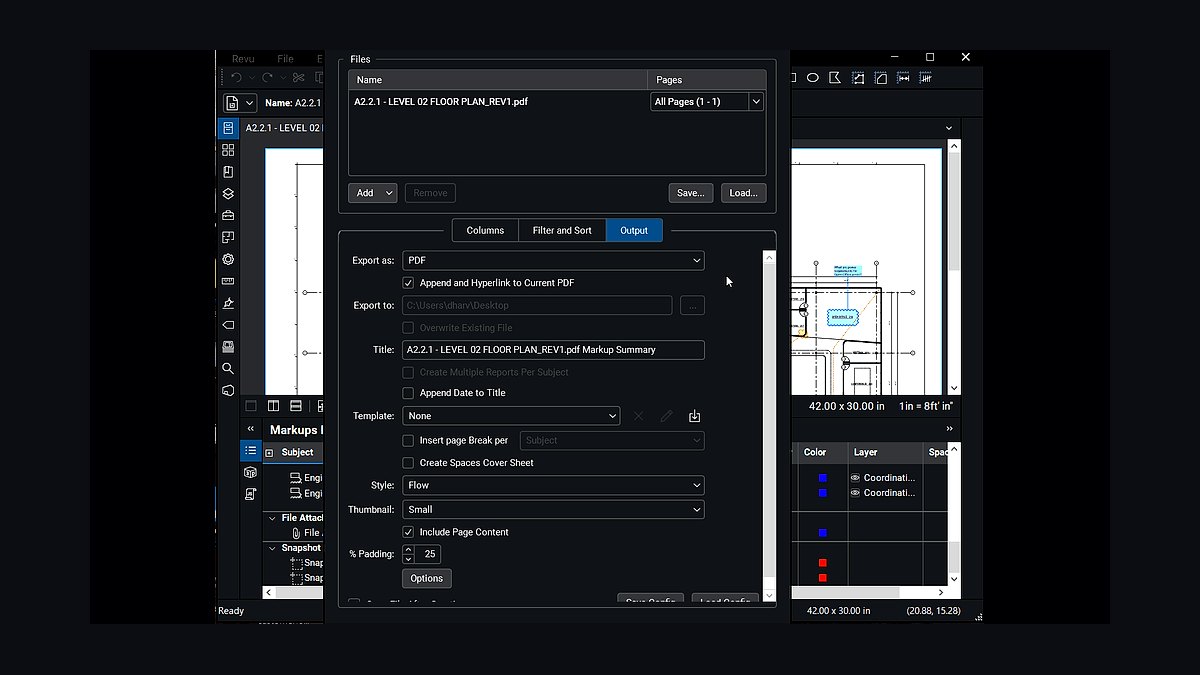Click the browse ellipsis button for Export to
Image resolution: width=1200 pixels, height=675 pixels.
[x=692, y=305]
